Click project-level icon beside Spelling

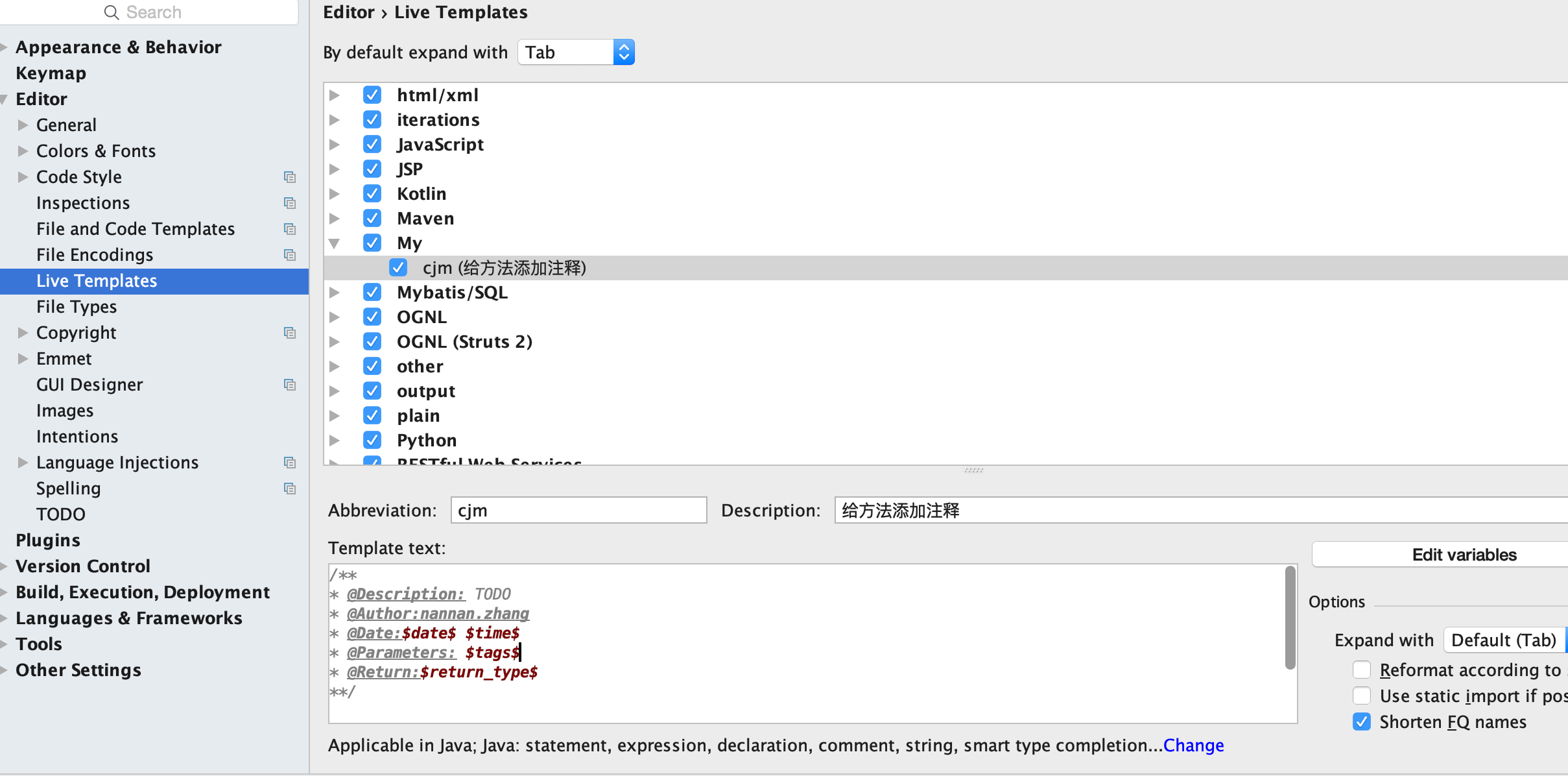[290, 489]
